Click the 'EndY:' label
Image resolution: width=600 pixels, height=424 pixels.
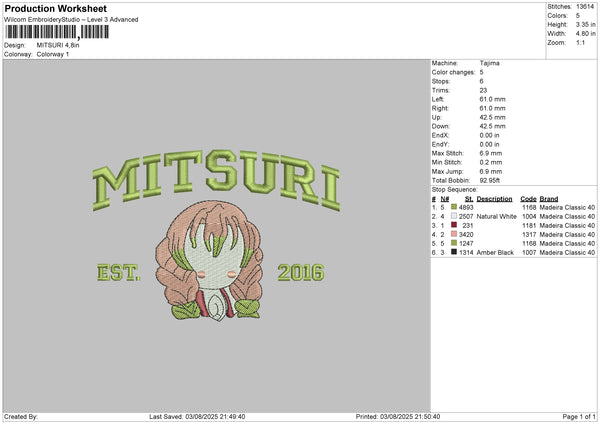click(440, 144)
